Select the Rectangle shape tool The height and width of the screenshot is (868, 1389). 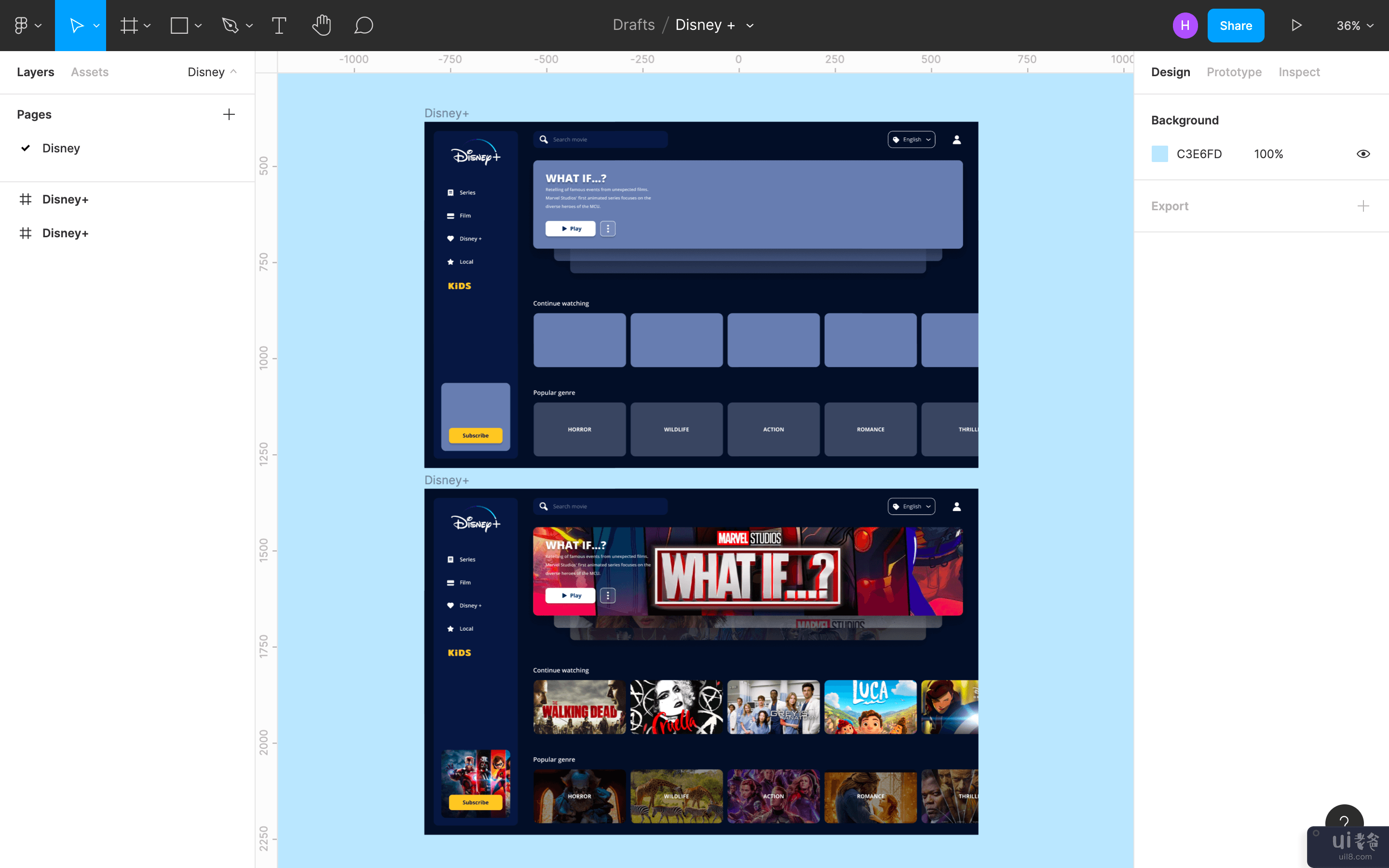coord(179,25)
